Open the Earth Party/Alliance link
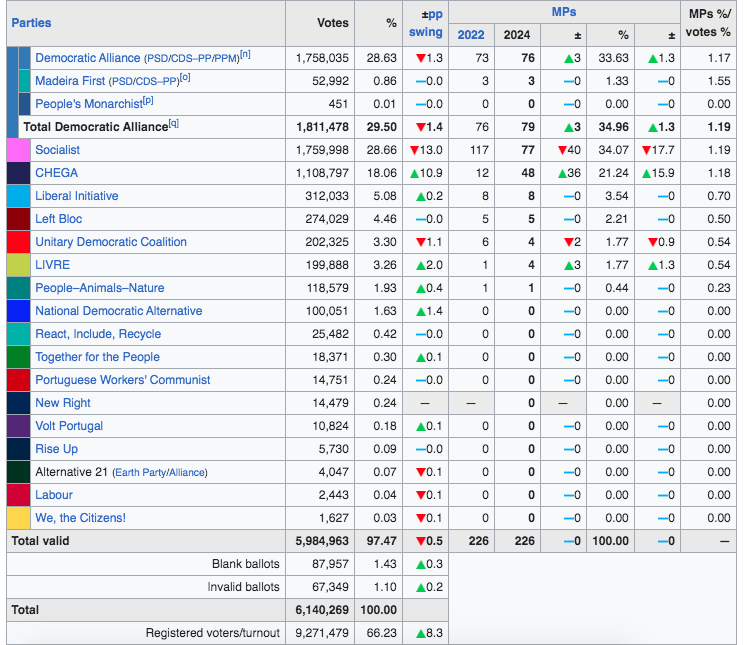747x645 pixels. click(x=162, y=472)
